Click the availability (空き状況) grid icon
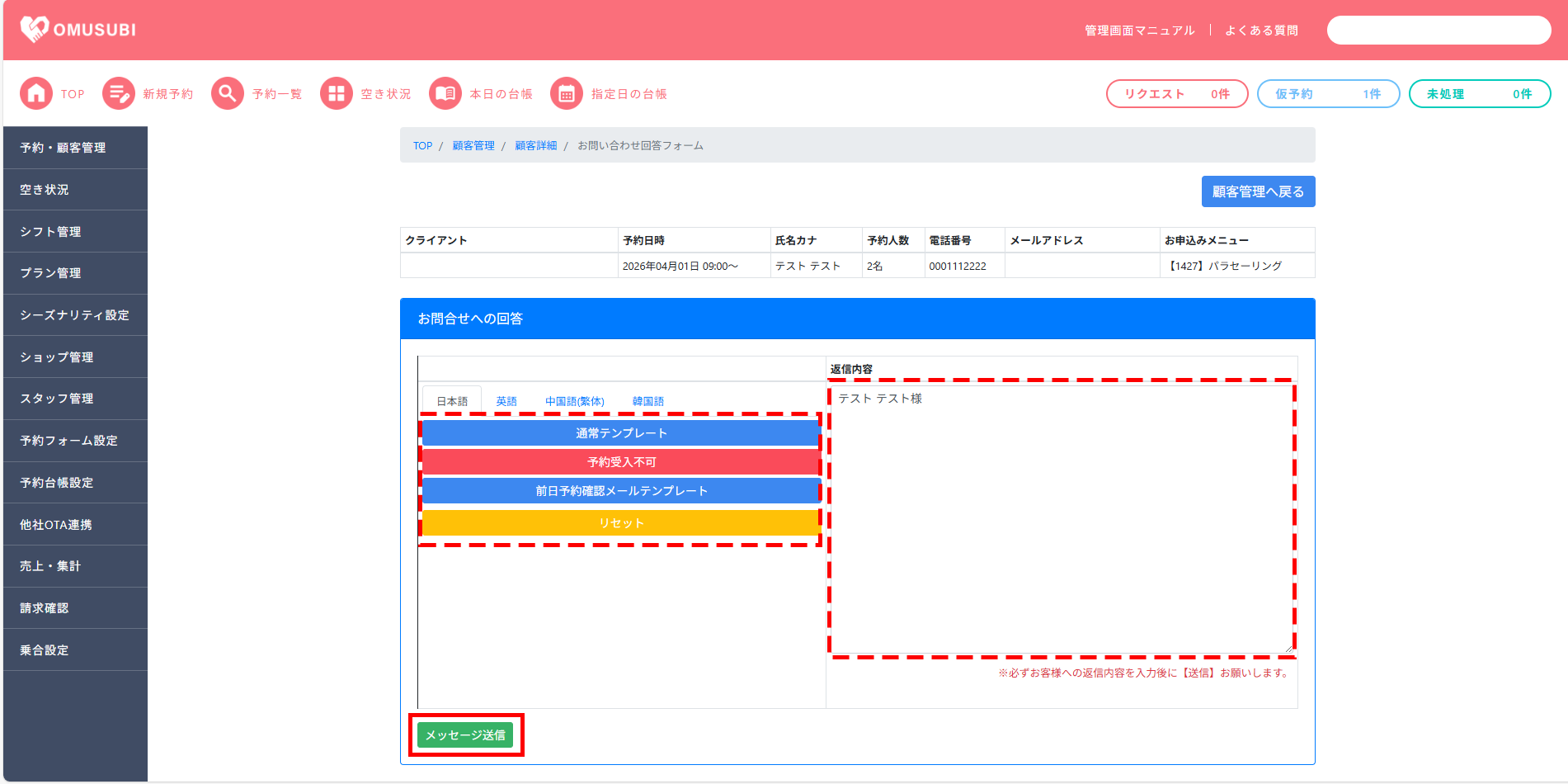 336,94
